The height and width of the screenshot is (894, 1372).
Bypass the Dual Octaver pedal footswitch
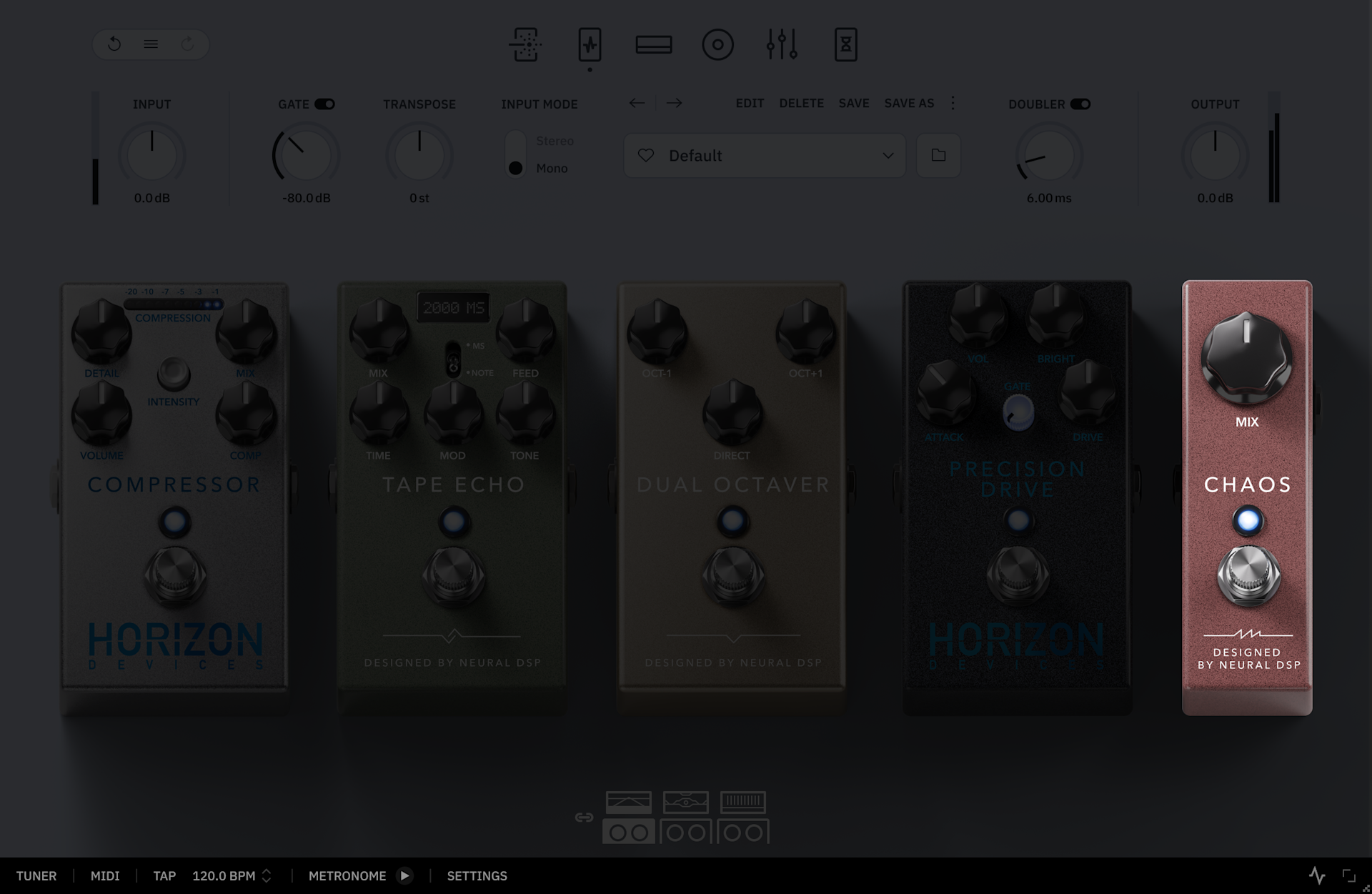732,575
